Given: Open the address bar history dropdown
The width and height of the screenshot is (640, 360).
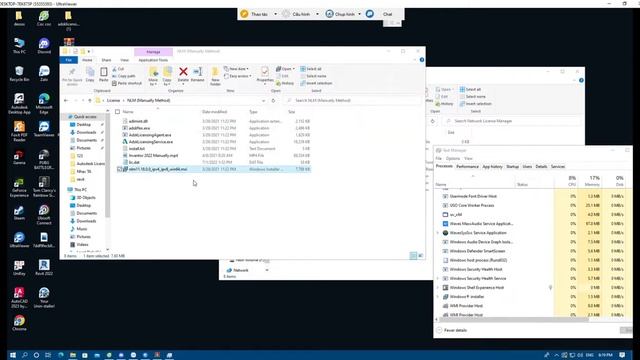Looking at the screenshot, I should pos(264,100).
